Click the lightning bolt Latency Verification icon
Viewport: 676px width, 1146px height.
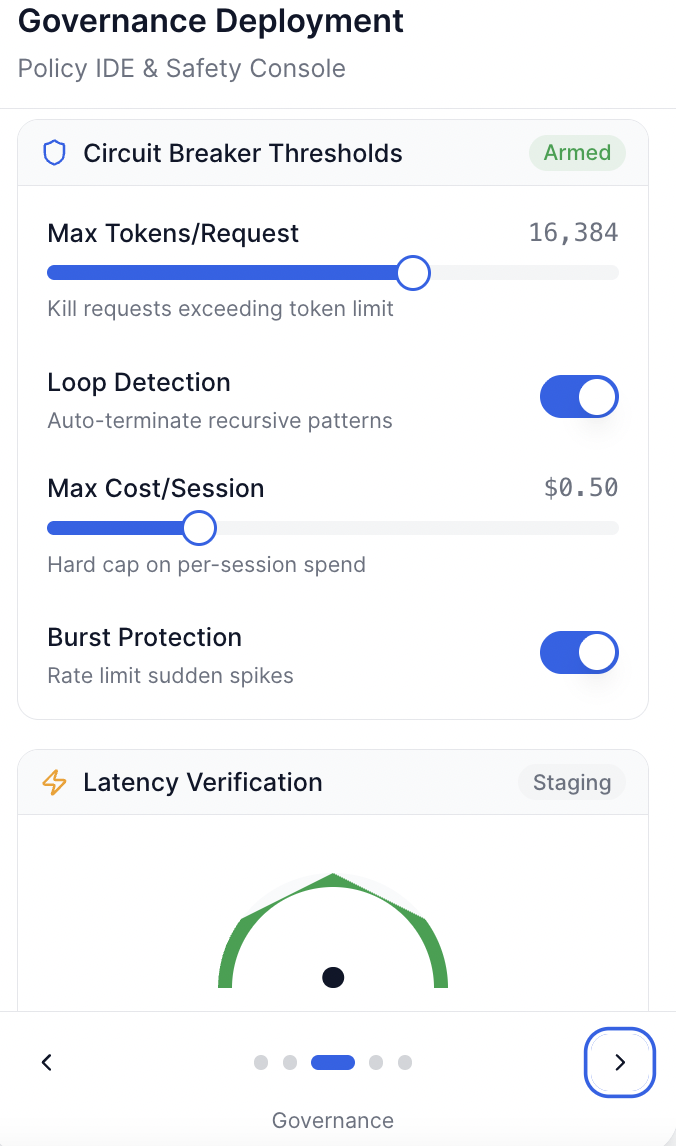point(54,782)
